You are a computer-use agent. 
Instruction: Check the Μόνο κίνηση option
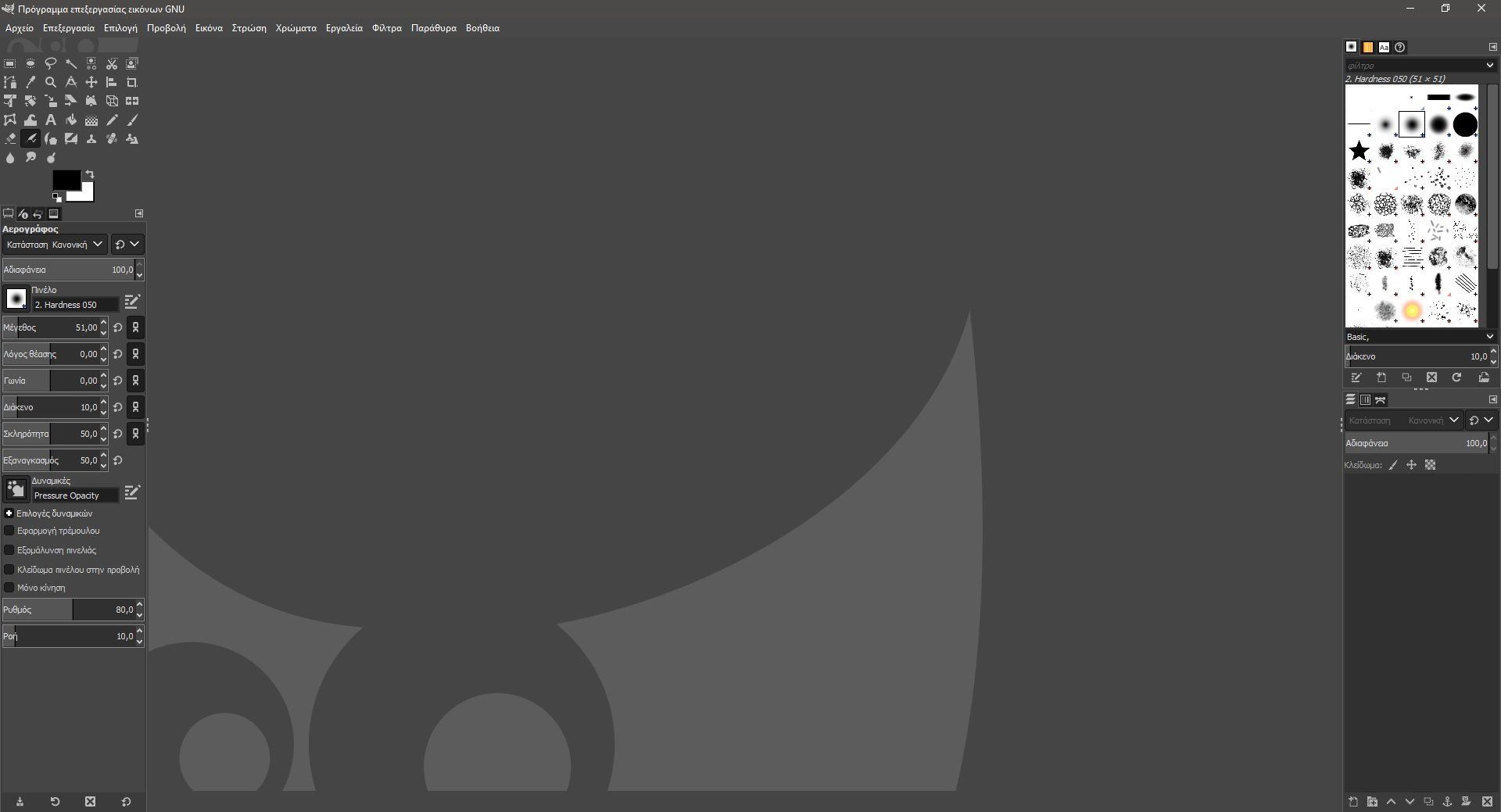click(9, 588)
